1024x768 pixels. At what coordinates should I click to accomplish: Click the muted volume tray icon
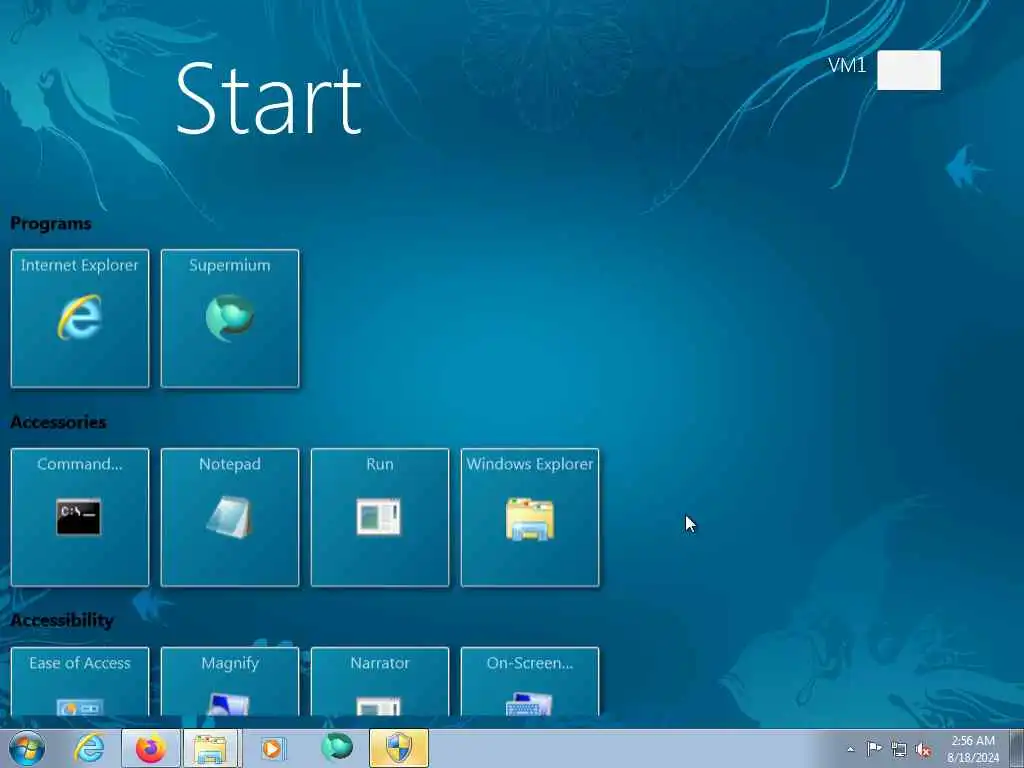click(x=923, y=749)
